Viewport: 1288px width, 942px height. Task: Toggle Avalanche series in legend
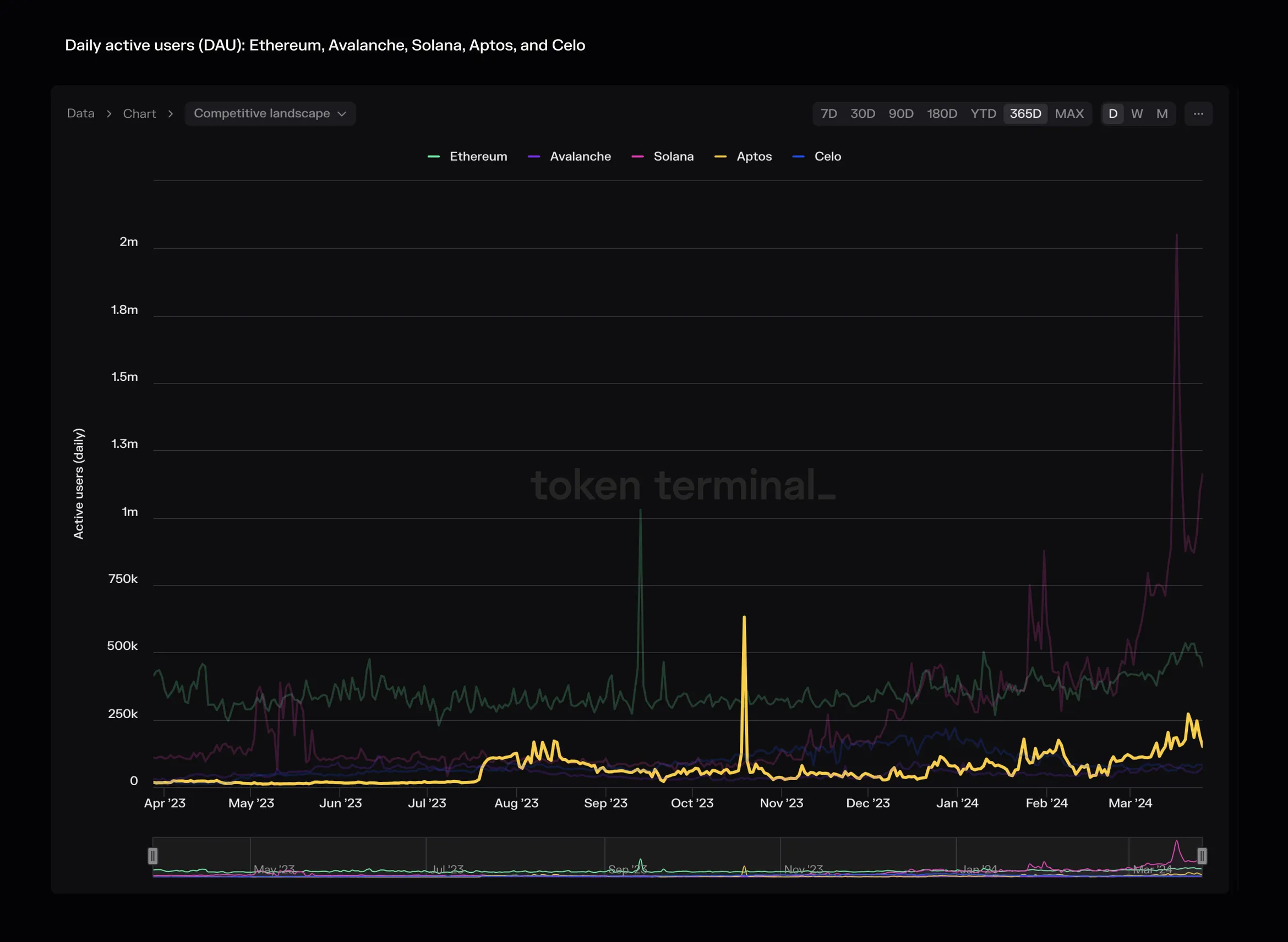click(569, 156)
